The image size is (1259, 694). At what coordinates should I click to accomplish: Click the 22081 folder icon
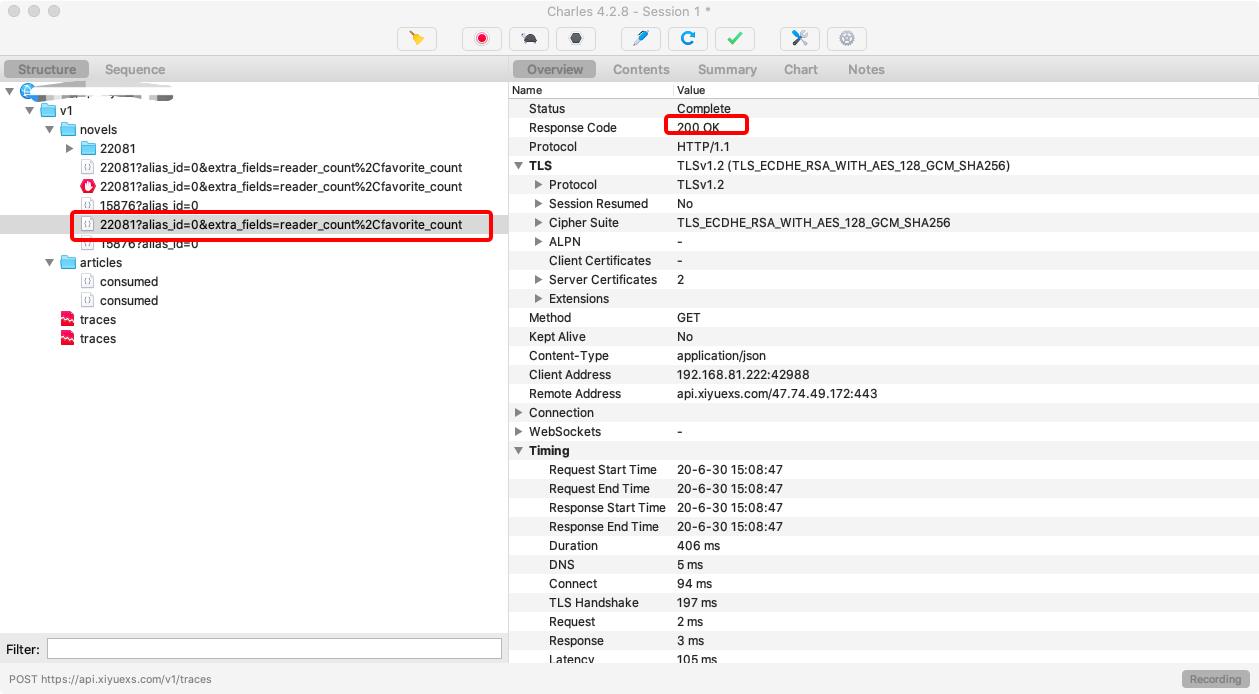[x=88, y=148]
